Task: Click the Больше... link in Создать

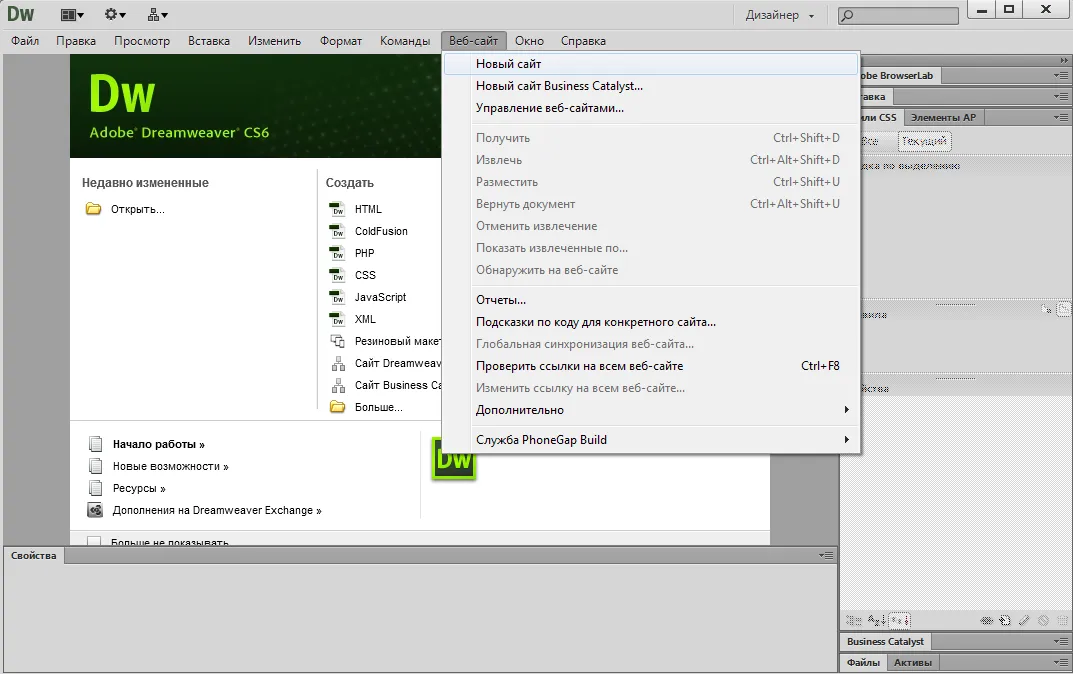Action: click(x=378, y=407)
